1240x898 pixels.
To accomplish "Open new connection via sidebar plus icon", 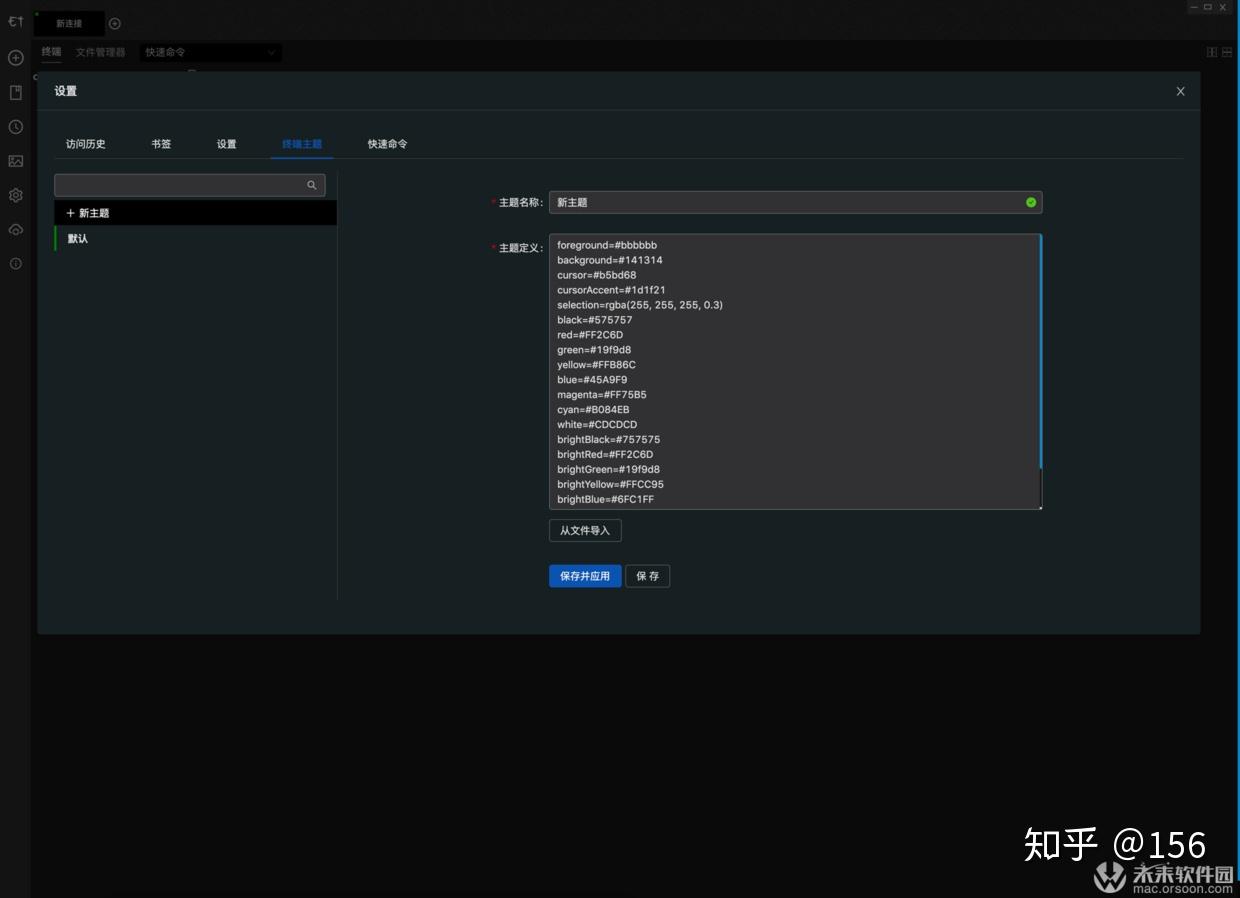I will 15,58.
